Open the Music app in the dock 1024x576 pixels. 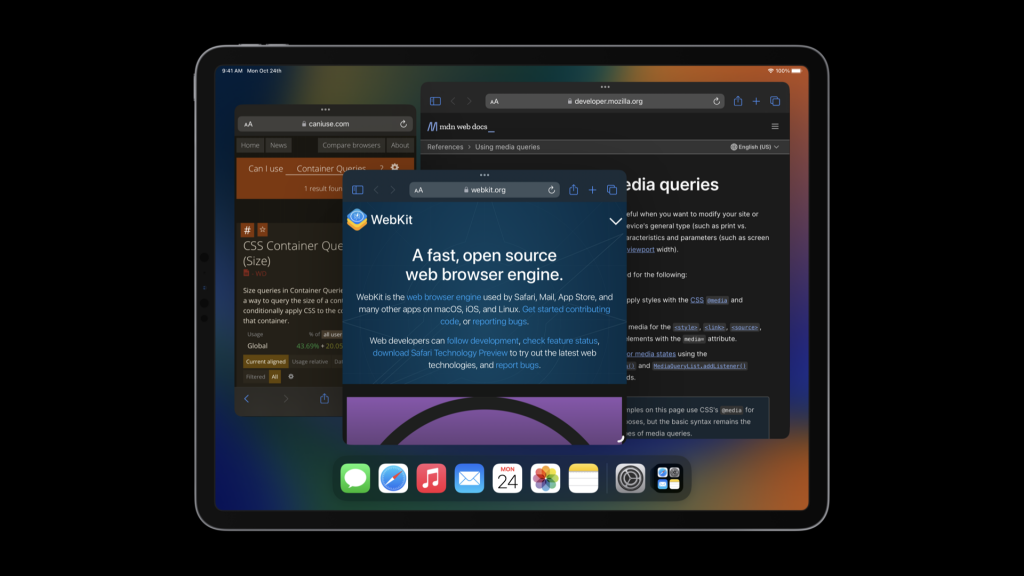(x=431, y=479)
